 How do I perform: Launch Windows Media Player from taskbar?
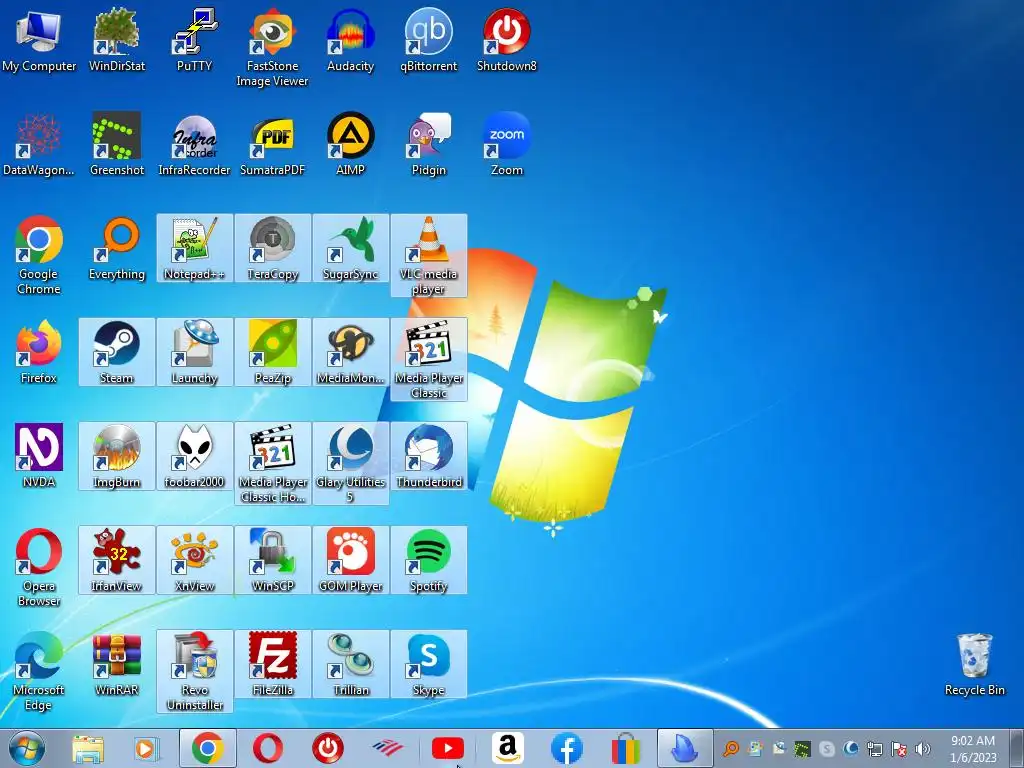click(x=146, y=748)
